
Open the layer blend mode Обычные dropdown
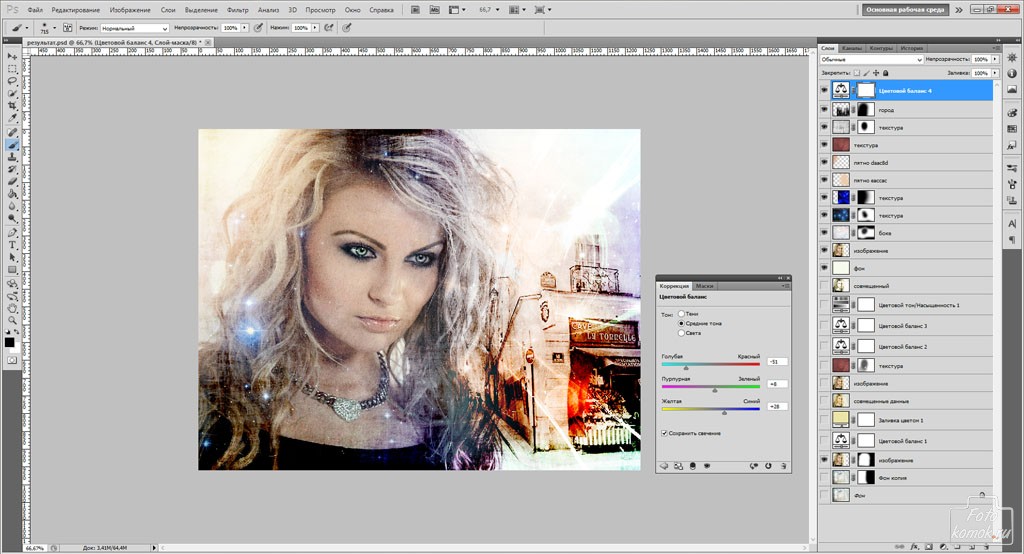click(x=870, y=60)
